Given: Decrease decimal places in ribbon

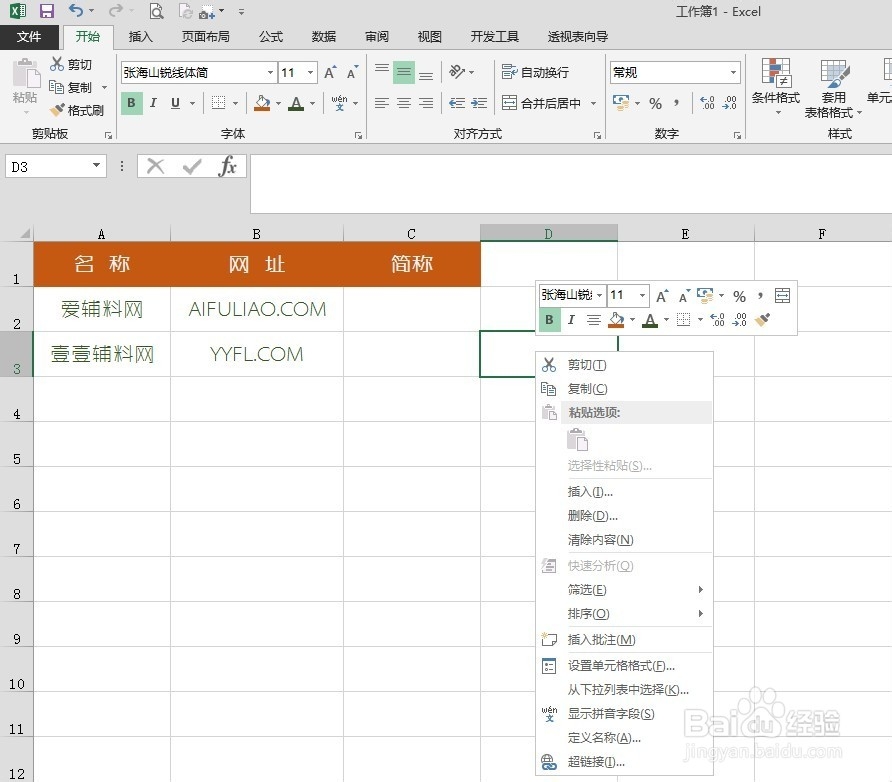Looking at the screenshot, I should tap(730, 103).
